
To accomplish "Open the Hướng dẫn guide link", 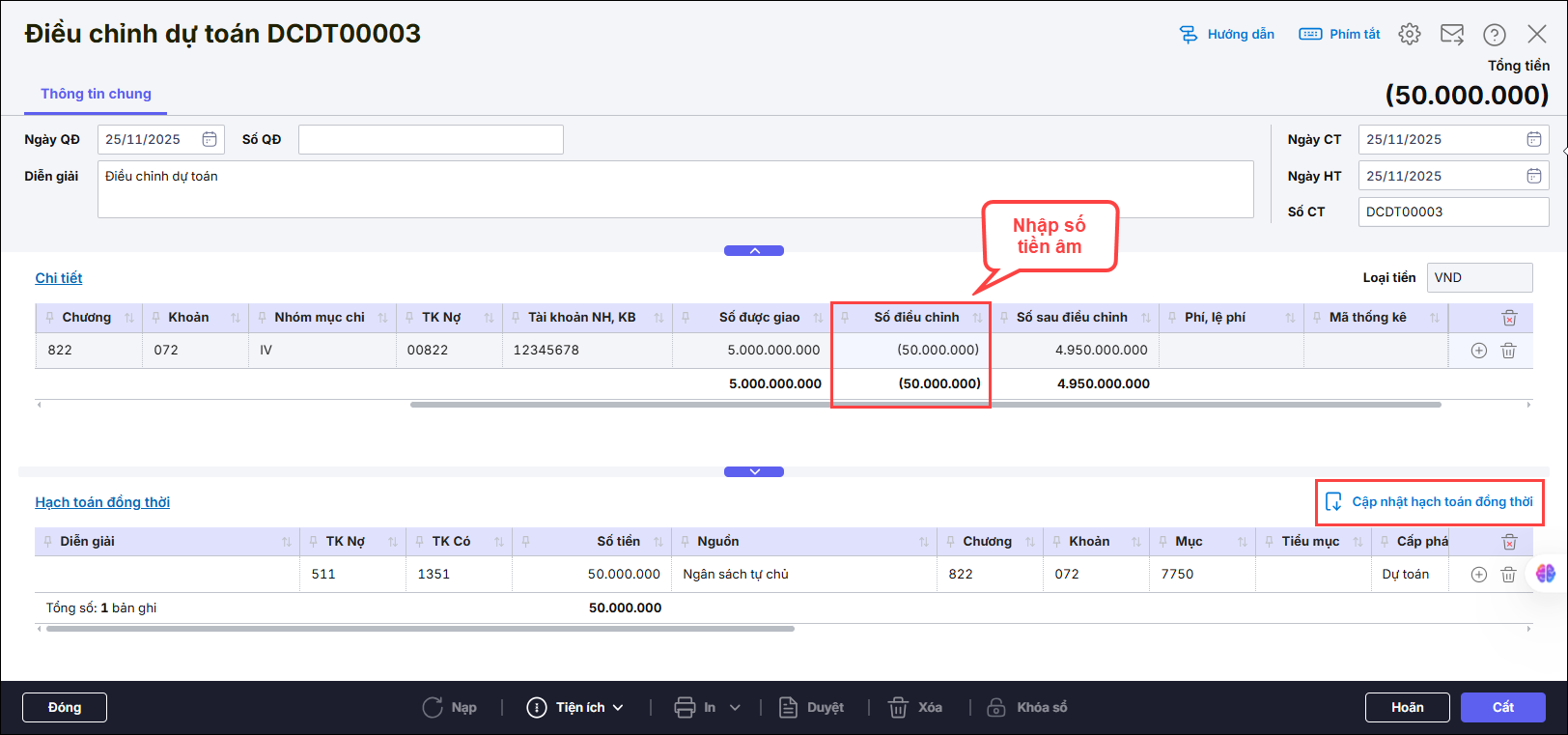I will pos(1227,34).
